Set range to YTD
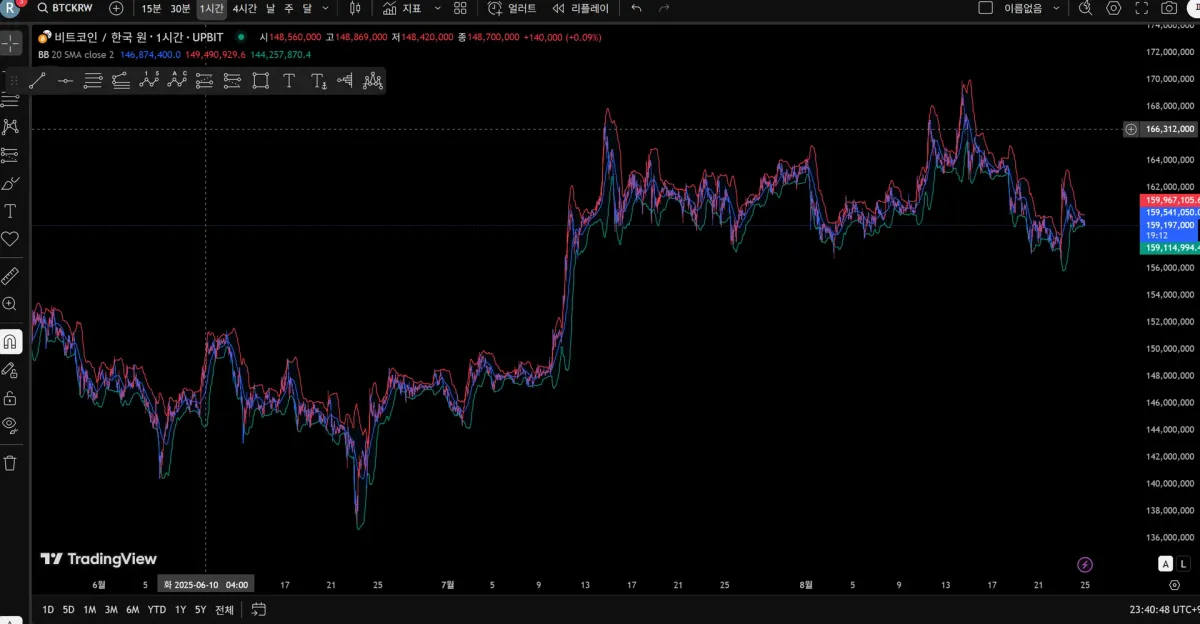This screenshot has height=624, width=1200. click(157, 610)
